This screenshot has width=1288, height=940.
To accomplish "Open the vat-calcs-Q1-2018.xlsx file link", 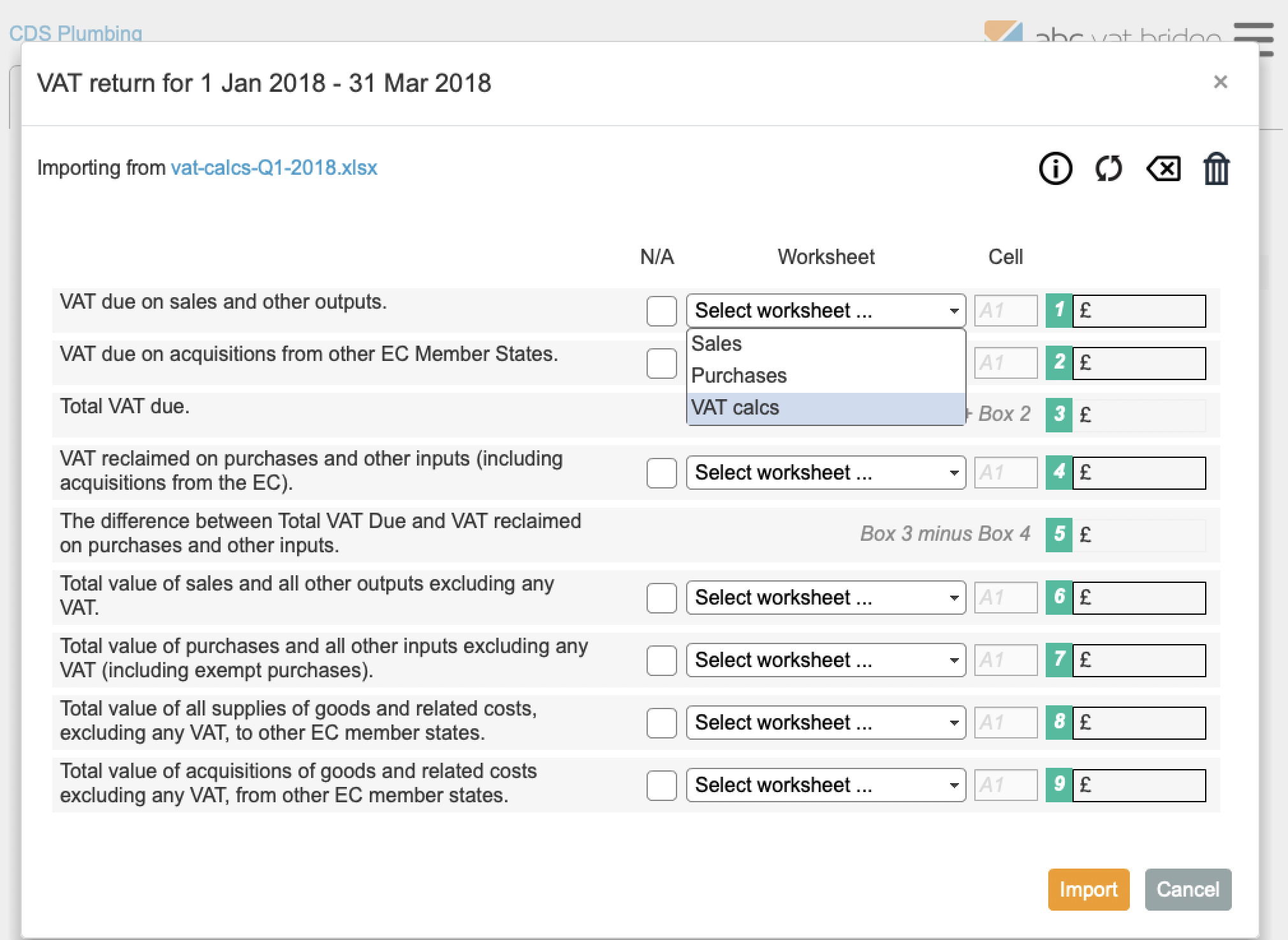I will coord(274,168).
